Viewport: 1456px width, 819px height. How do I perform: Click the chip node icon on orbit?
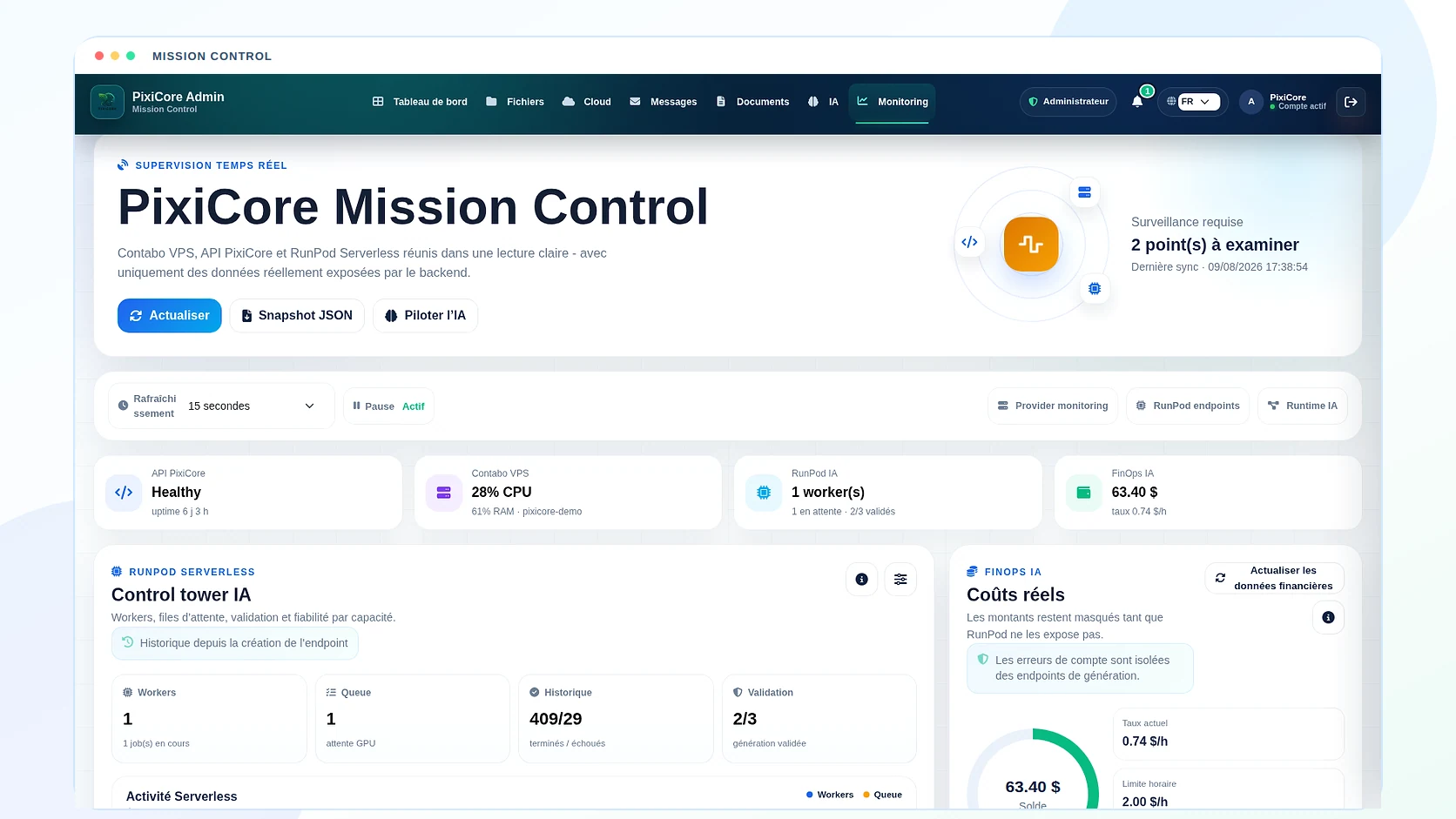coord(1095,288)
